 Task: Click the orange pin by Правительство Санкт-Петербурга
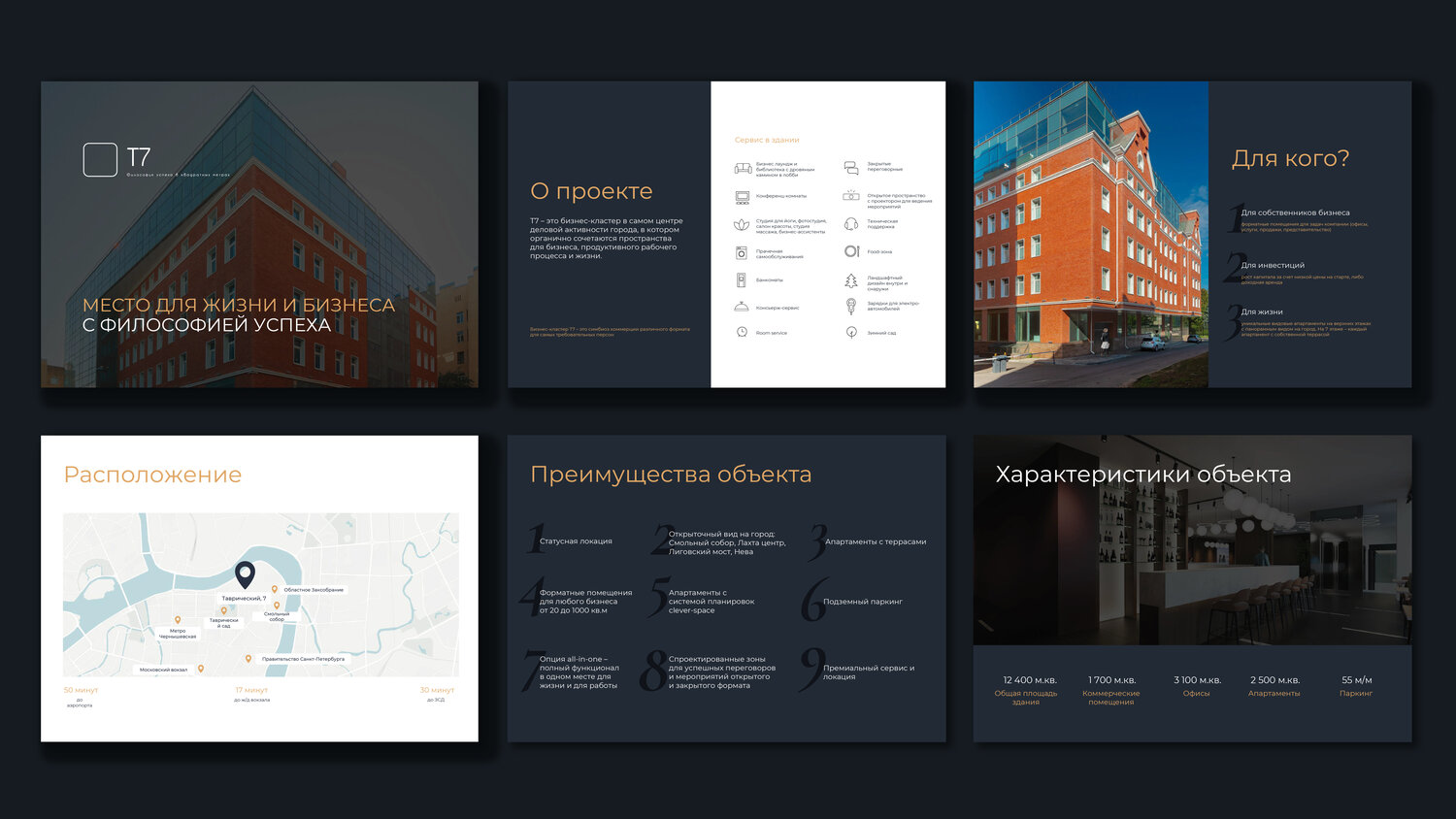248,659
